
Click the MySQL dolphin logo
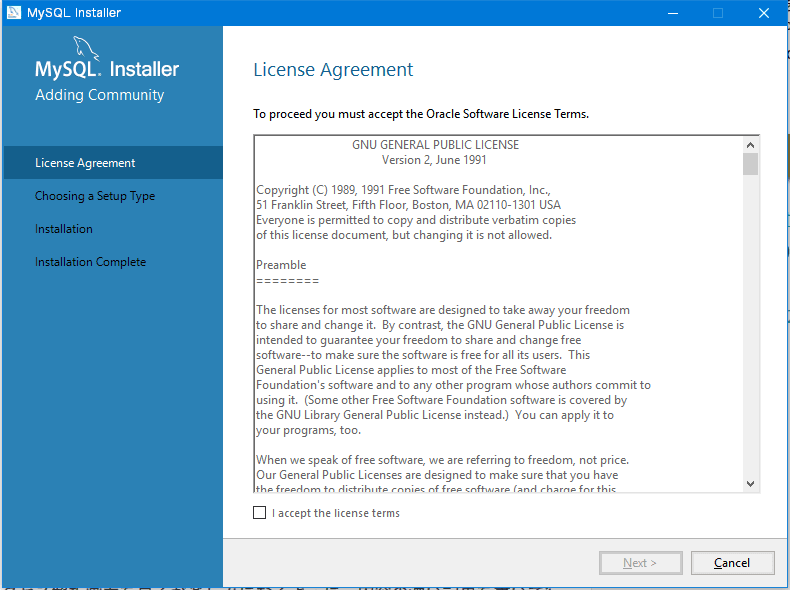(x=87, y=49)
